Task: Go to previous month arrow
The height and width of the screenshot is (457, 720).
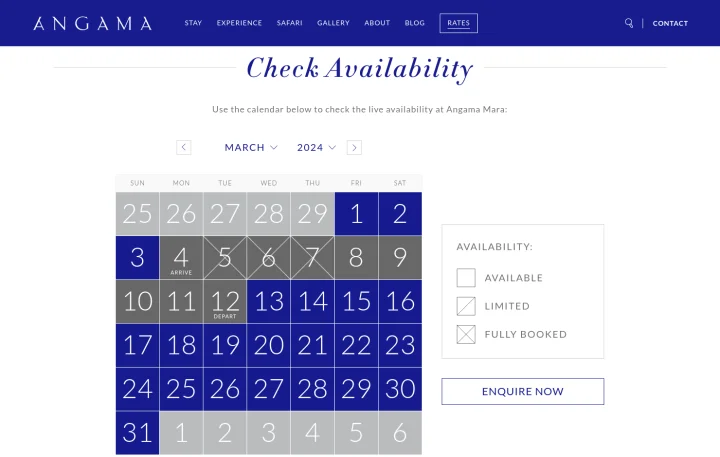Action: click(184, 147)
